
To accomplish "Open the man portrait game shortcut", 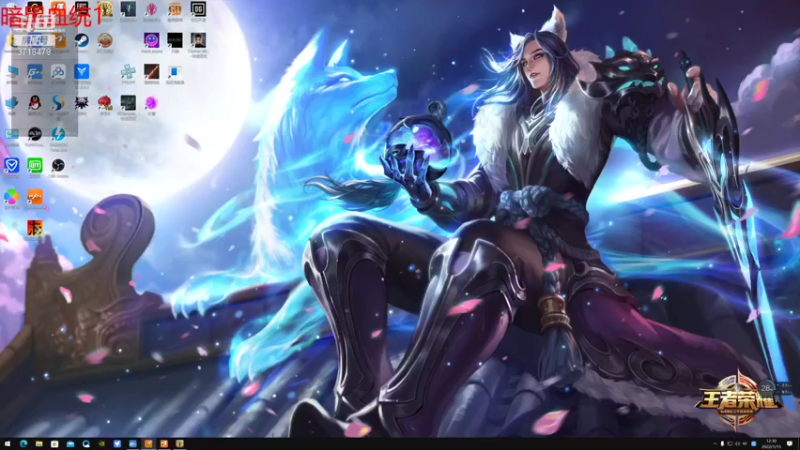I will [x=198, y=41].
